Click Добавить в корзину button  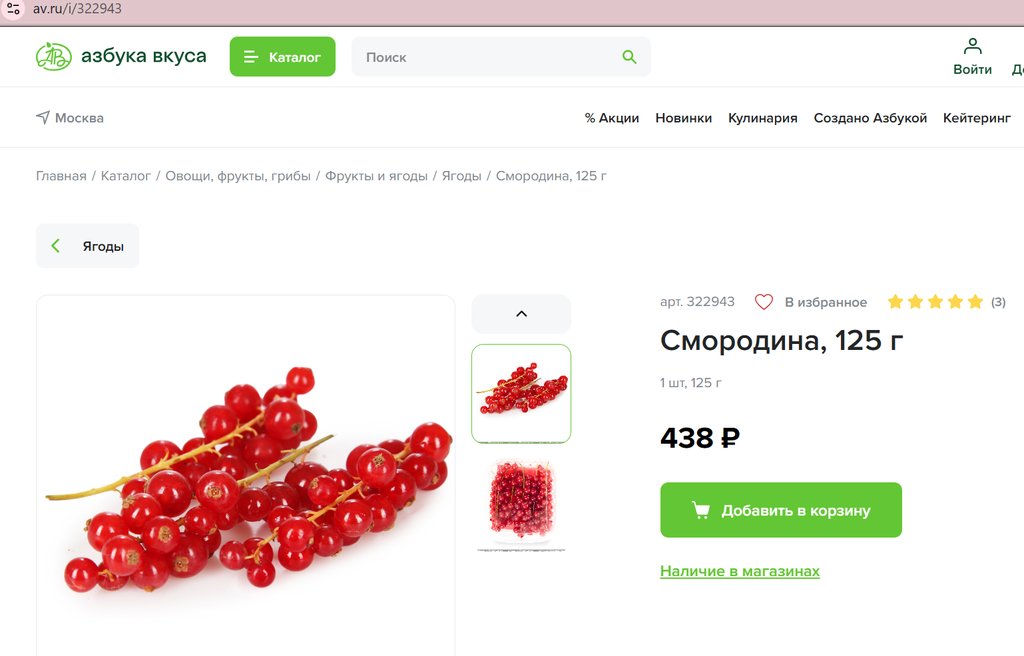(x=781, y=510)
